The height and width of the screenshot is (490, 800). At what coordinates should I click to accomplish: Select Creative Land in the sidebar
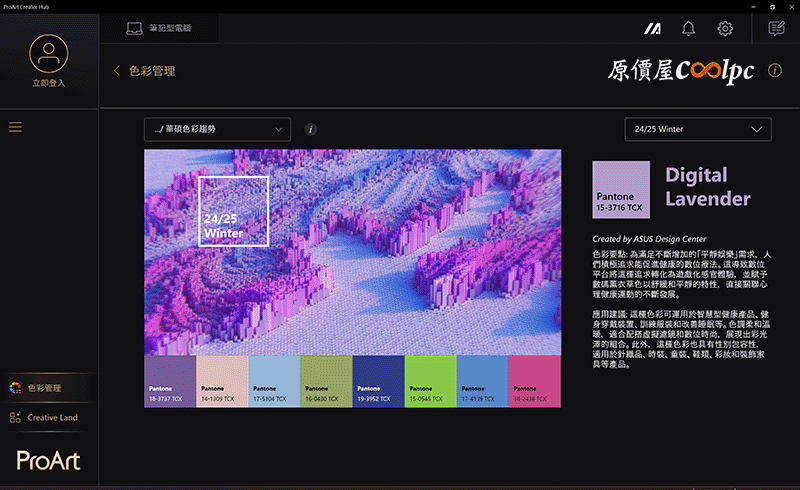(x=49, y=417)
